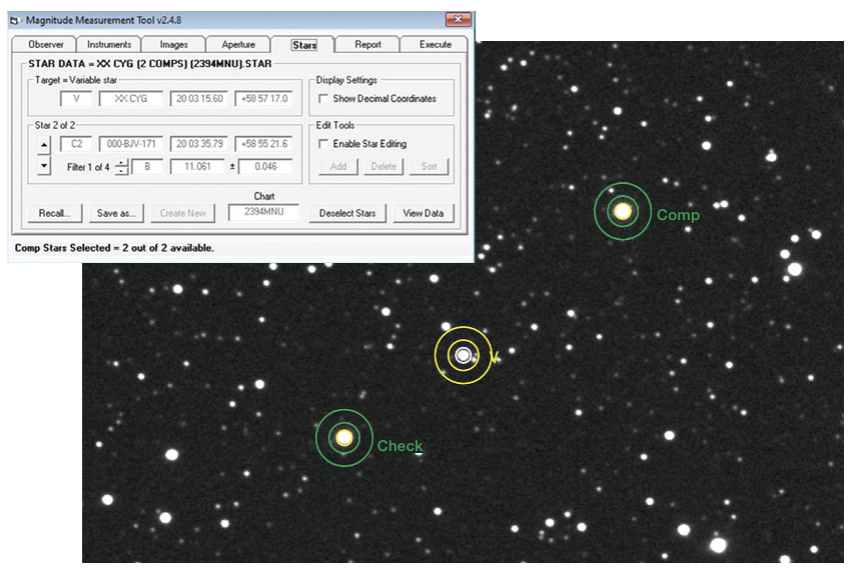Switch to the Instruments tab
This screenshot has width=864, height=578.
point(109,45)
